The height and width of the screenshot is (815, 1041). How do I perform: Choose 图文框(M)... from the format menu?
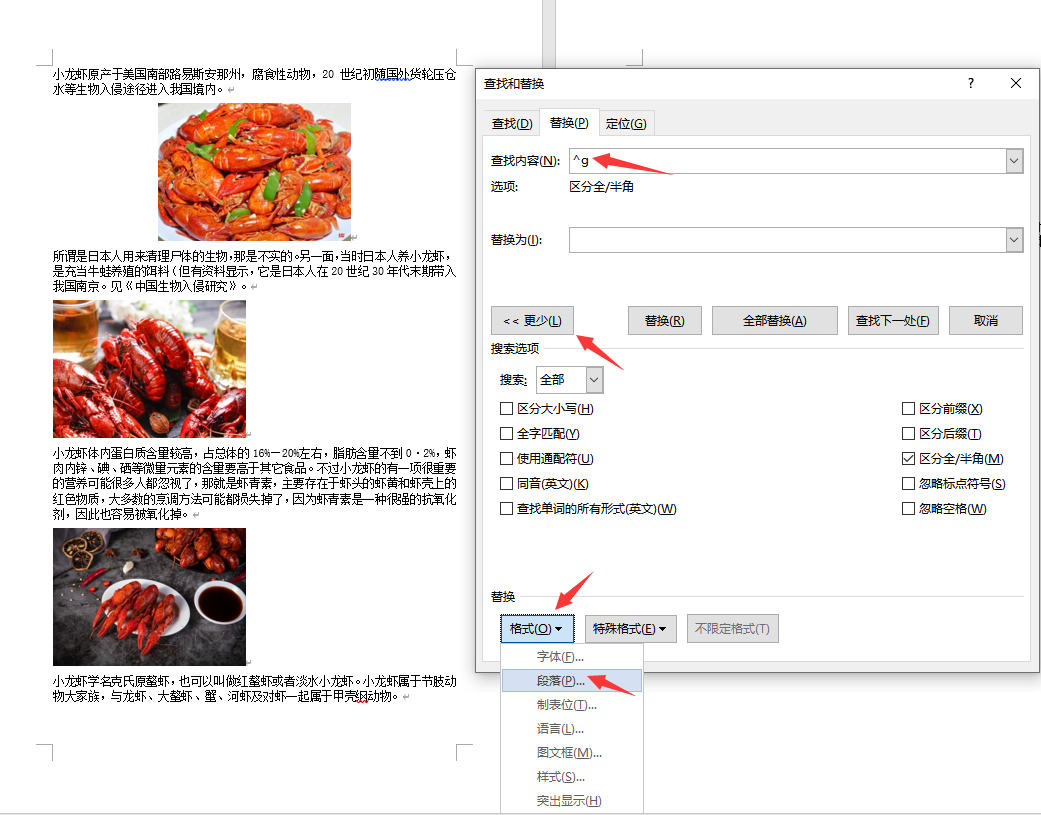point(572,753)
